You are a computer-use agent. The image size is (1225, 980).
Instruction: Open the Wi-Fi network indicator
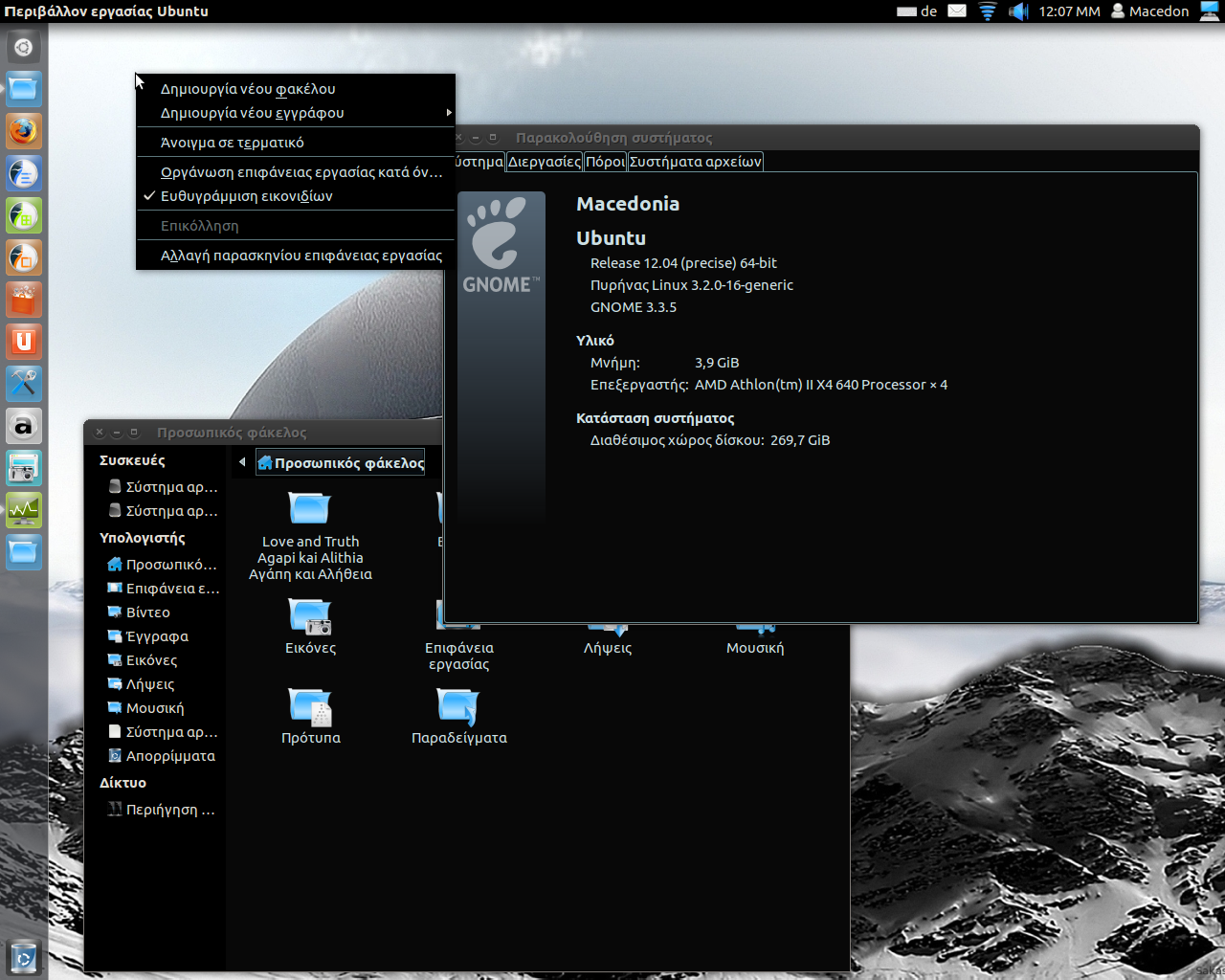(988, 11)
